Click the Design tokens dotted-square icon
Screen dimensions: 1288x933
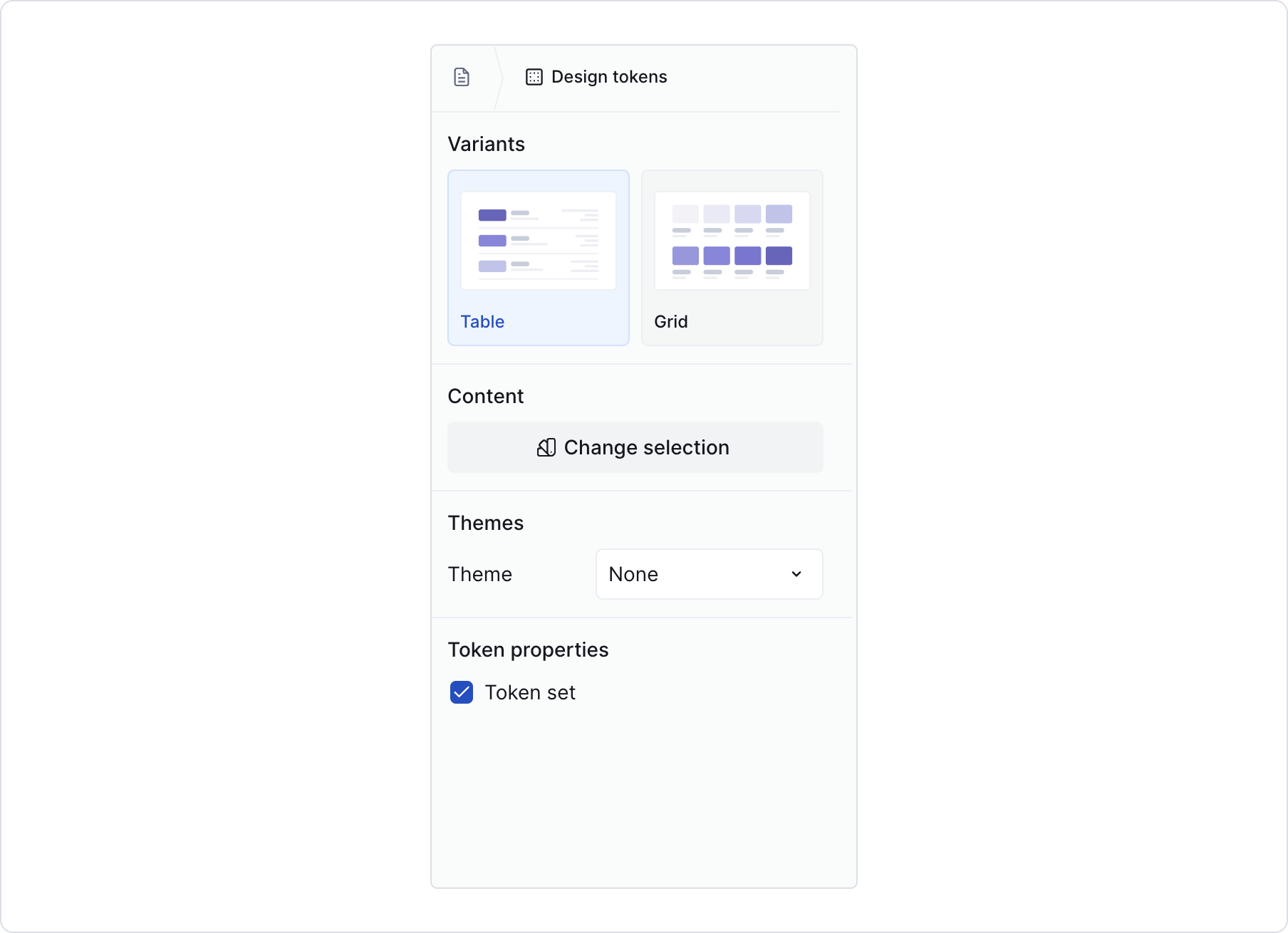[x=534, y=77]
